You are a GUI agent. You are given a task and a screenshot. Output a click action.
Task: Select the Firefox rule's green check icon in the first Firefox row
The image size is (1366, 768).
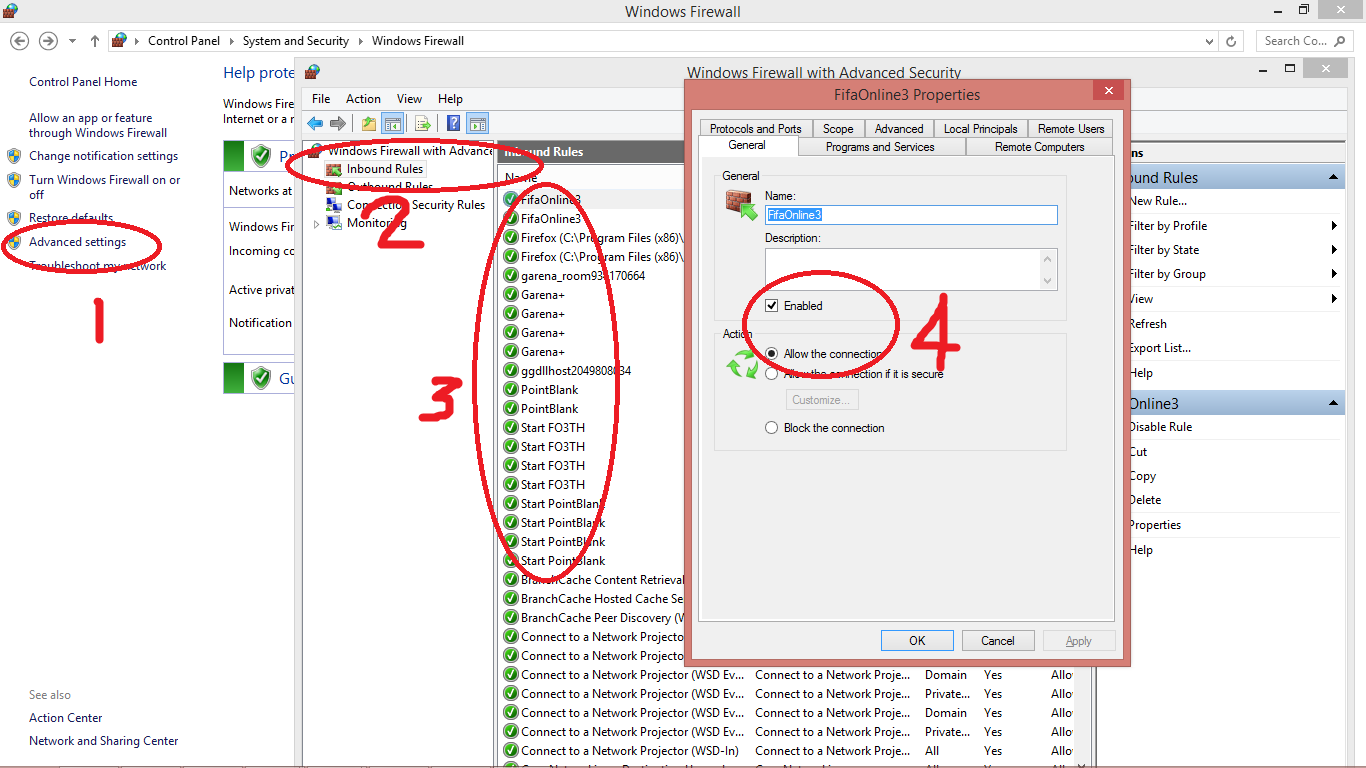pyautogui.click(x=511, y=238)
